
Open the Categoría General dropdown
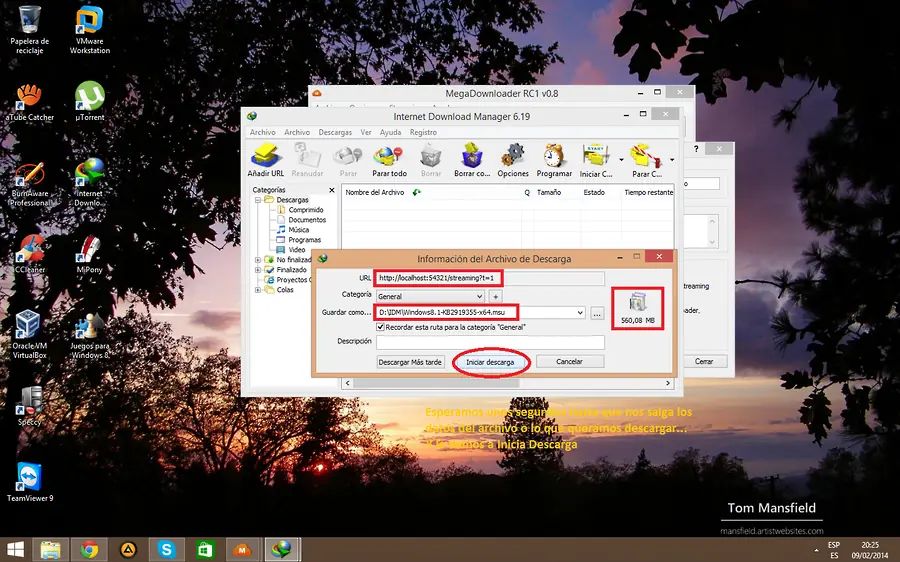[479, 296]
